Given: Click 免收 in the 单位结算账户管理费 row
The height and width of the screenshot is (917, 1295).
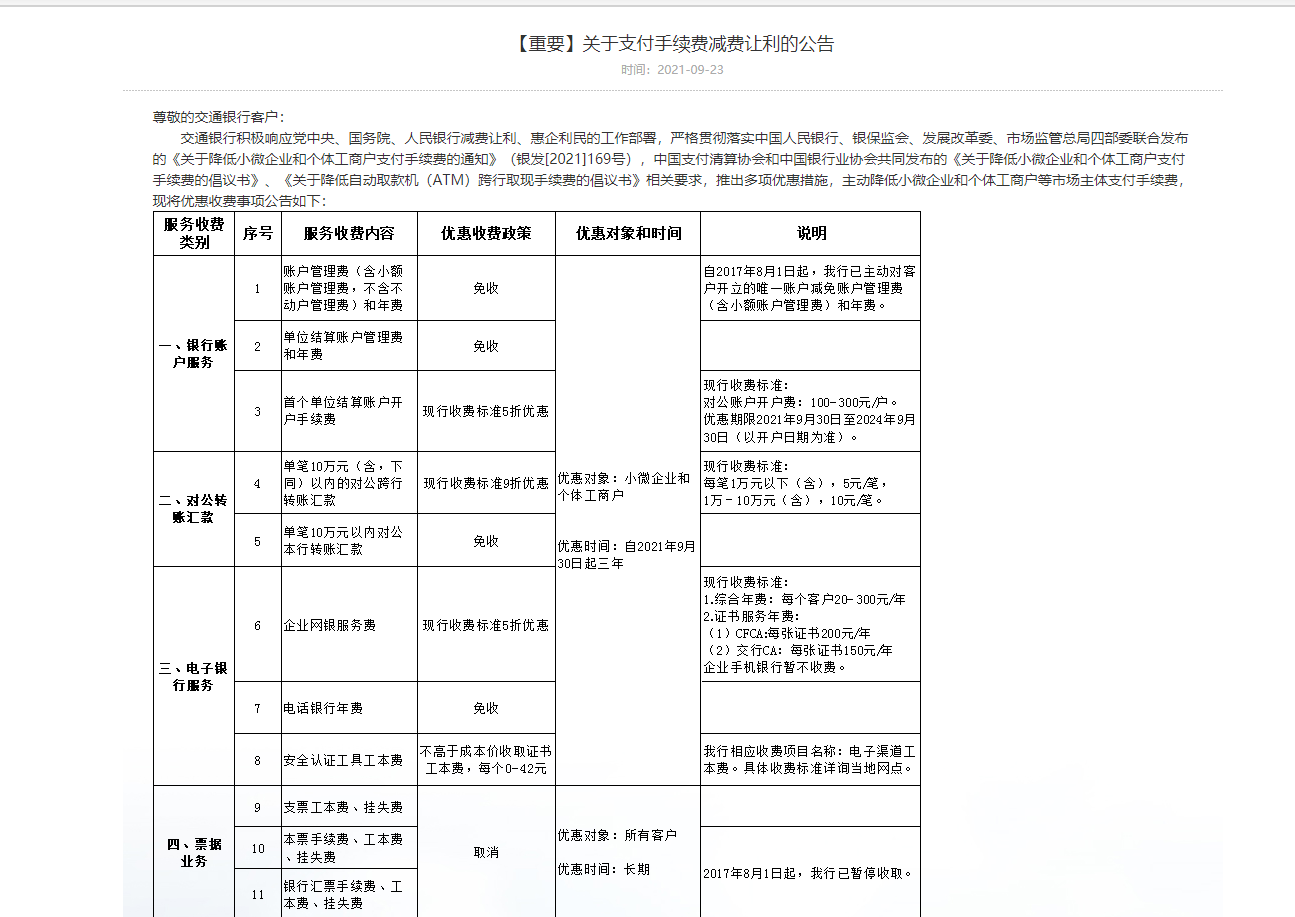Looking at the screenshot, I should coord(486,346).
